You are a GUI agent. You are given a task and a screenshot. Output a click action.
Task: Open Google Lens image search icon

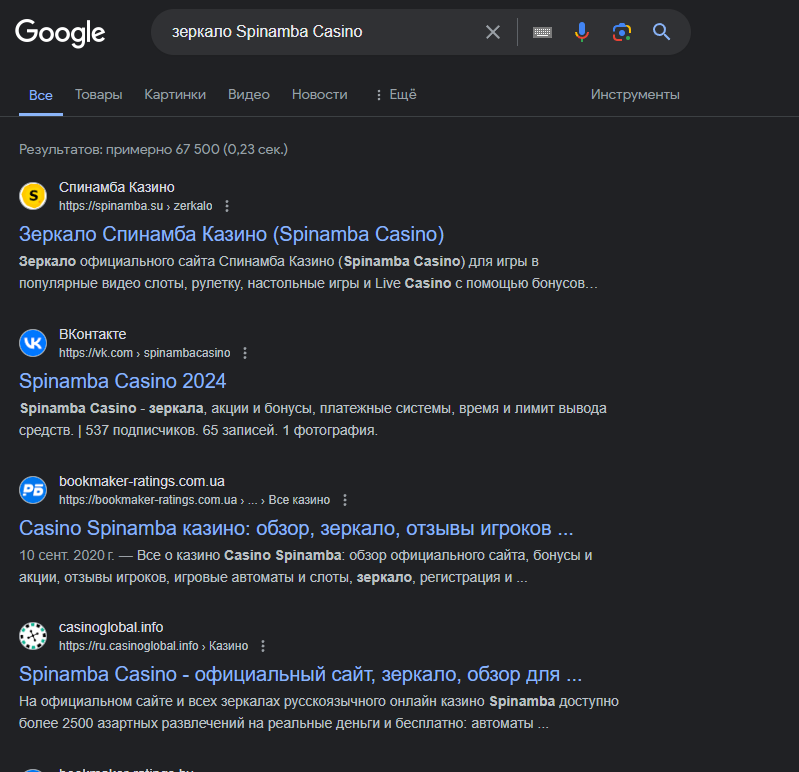click(622, 32)
